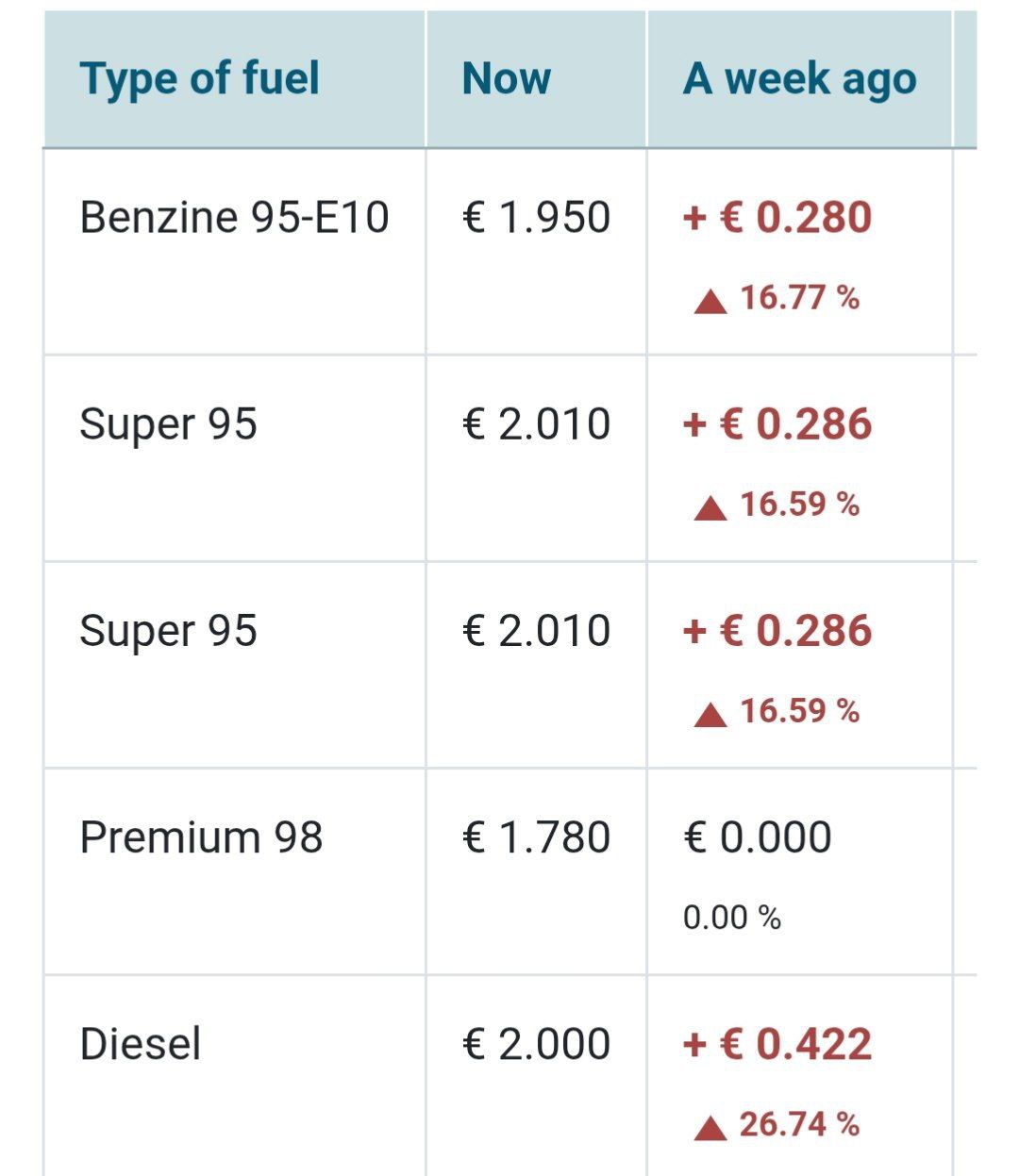Viewport: 1019px width, 1176px height.
Task: Click the € 2.000 Diesel price
Action: coord(536,1044)
